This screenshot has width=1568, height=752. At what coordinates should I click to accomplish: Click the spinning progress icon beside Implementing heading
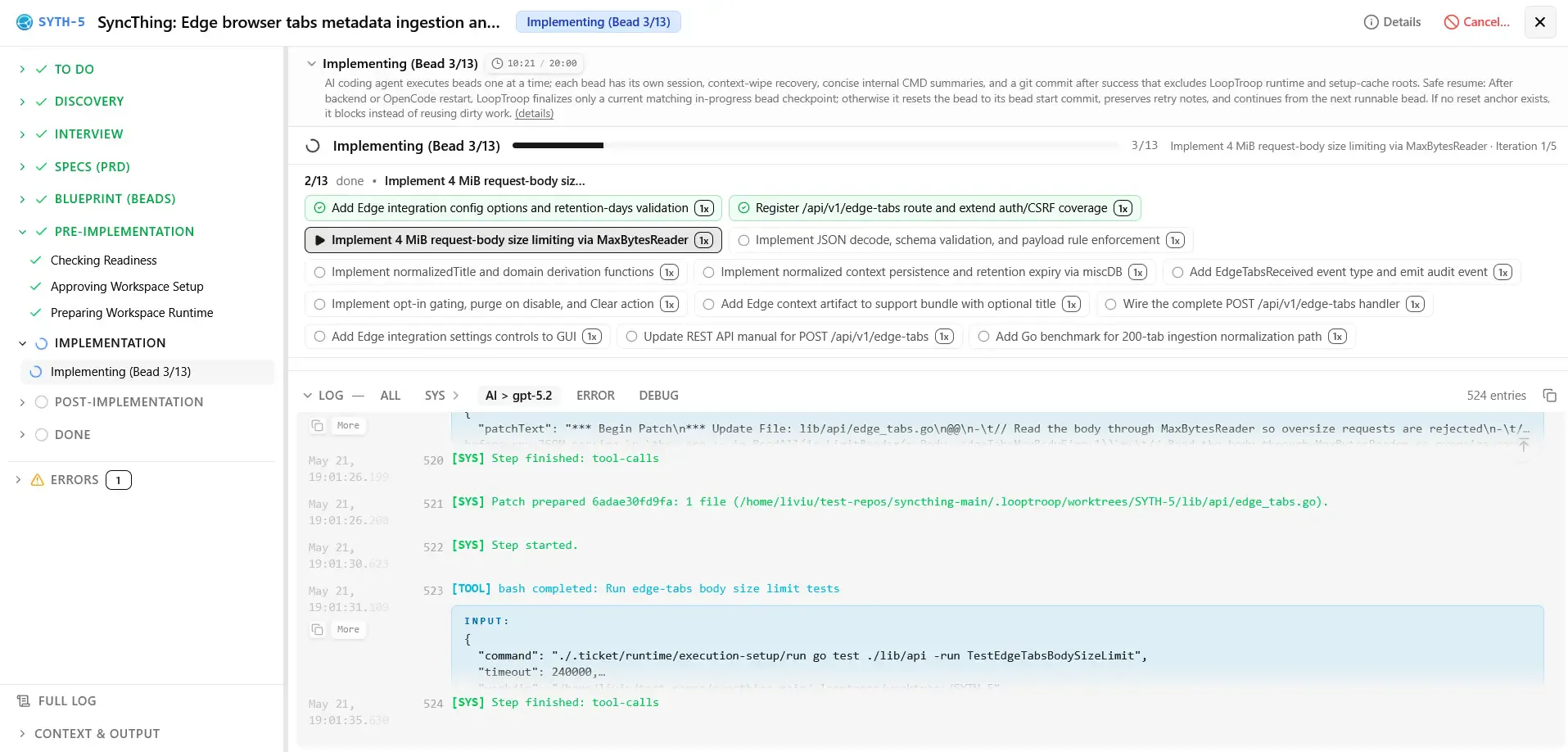[312, 147]
